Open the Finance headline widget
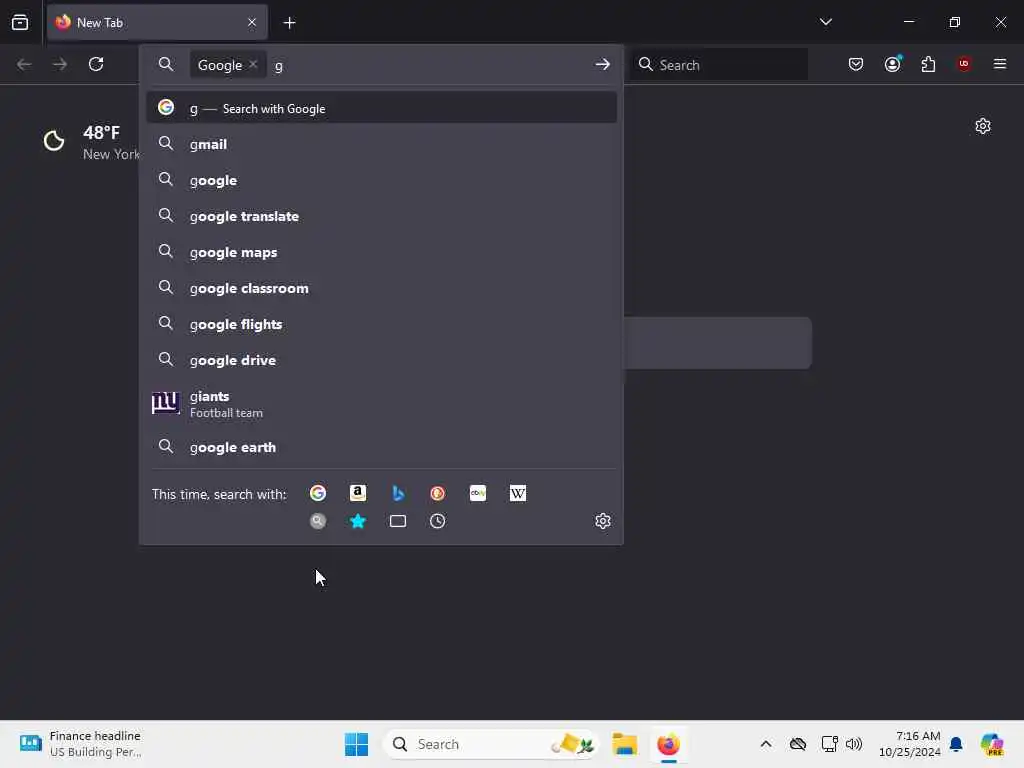The image size is (1024, 768). point(80,744)
